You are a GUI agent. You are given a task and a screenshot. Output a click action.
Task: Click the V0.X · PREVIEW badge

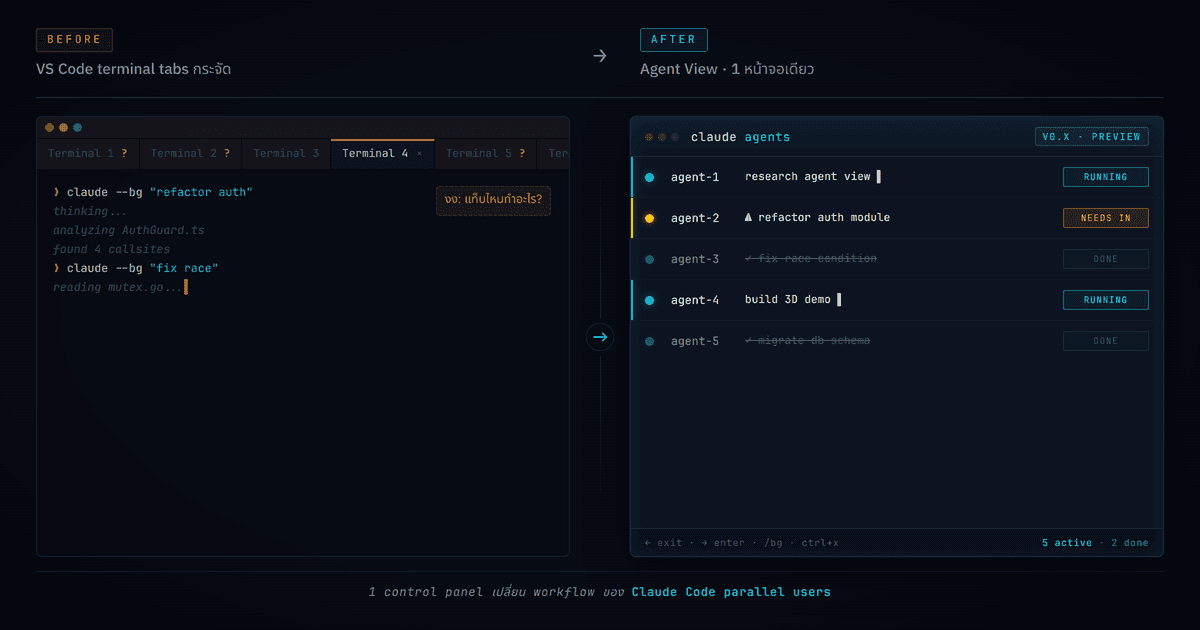[x=1092, y=137]
